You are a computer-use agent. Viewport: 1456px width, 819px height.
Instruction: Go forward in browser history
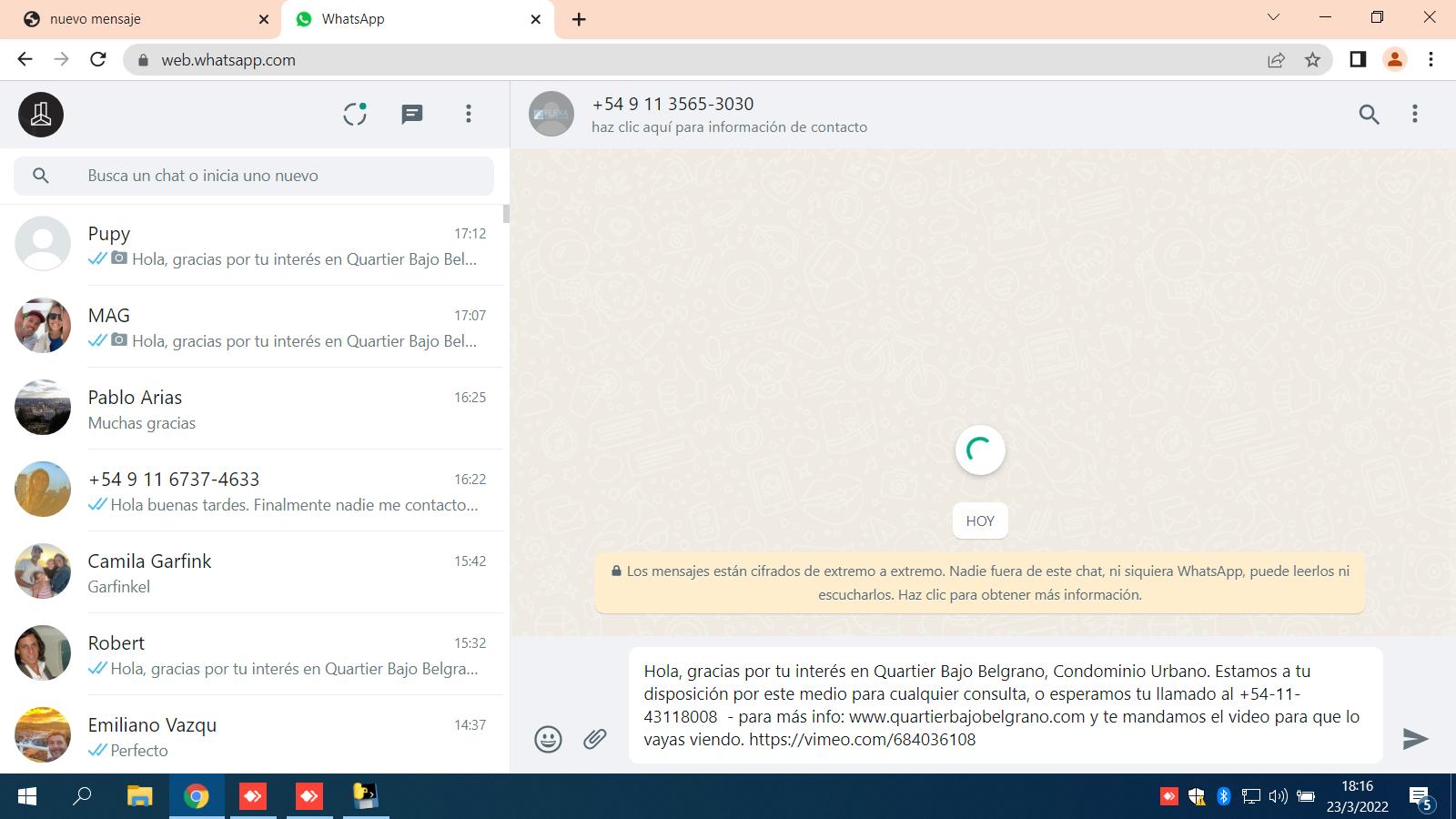click(61, 59)
